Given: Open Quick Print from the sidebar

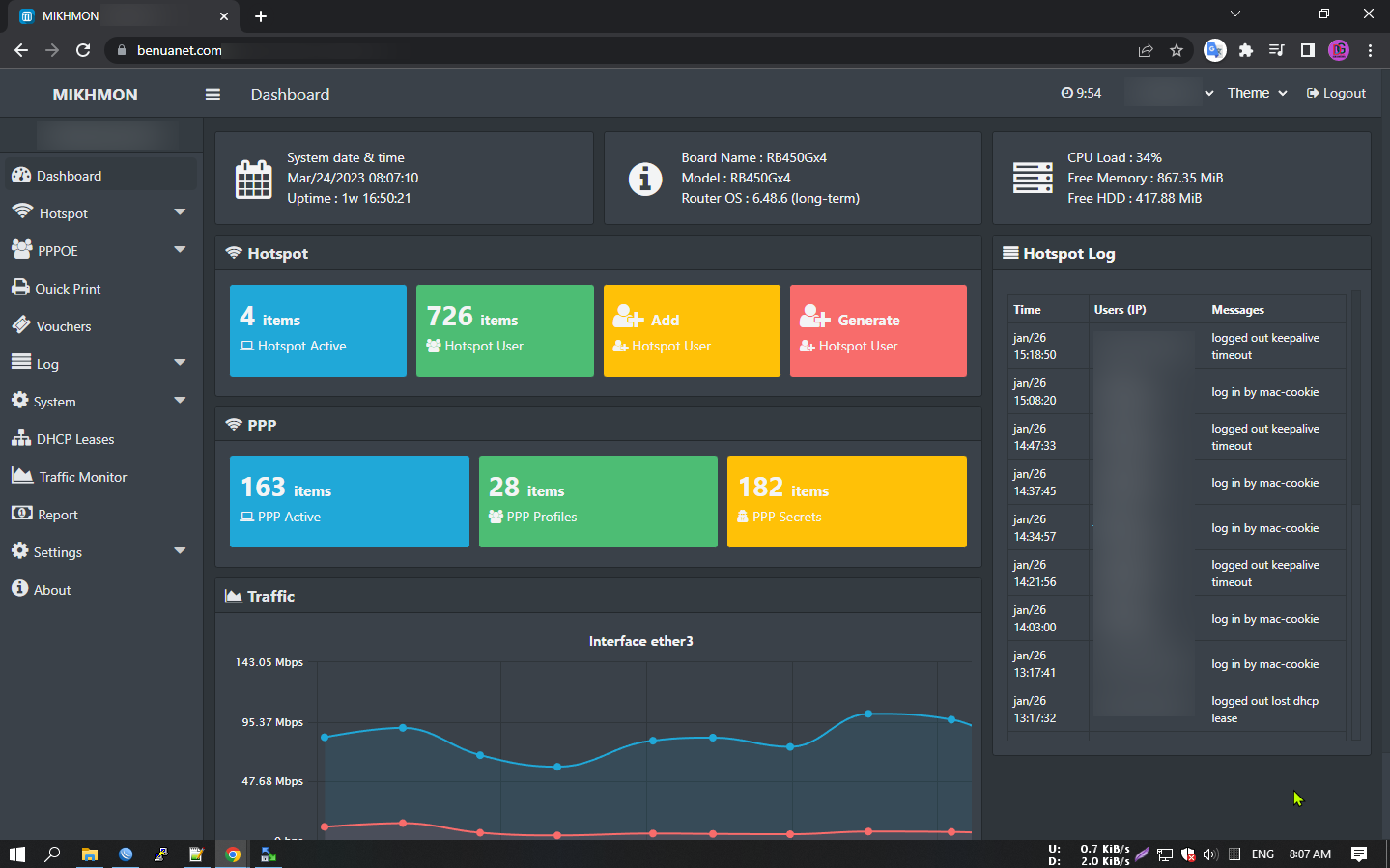Looking at the screenshot, I should pyautogui.click(x=68, y=289).
